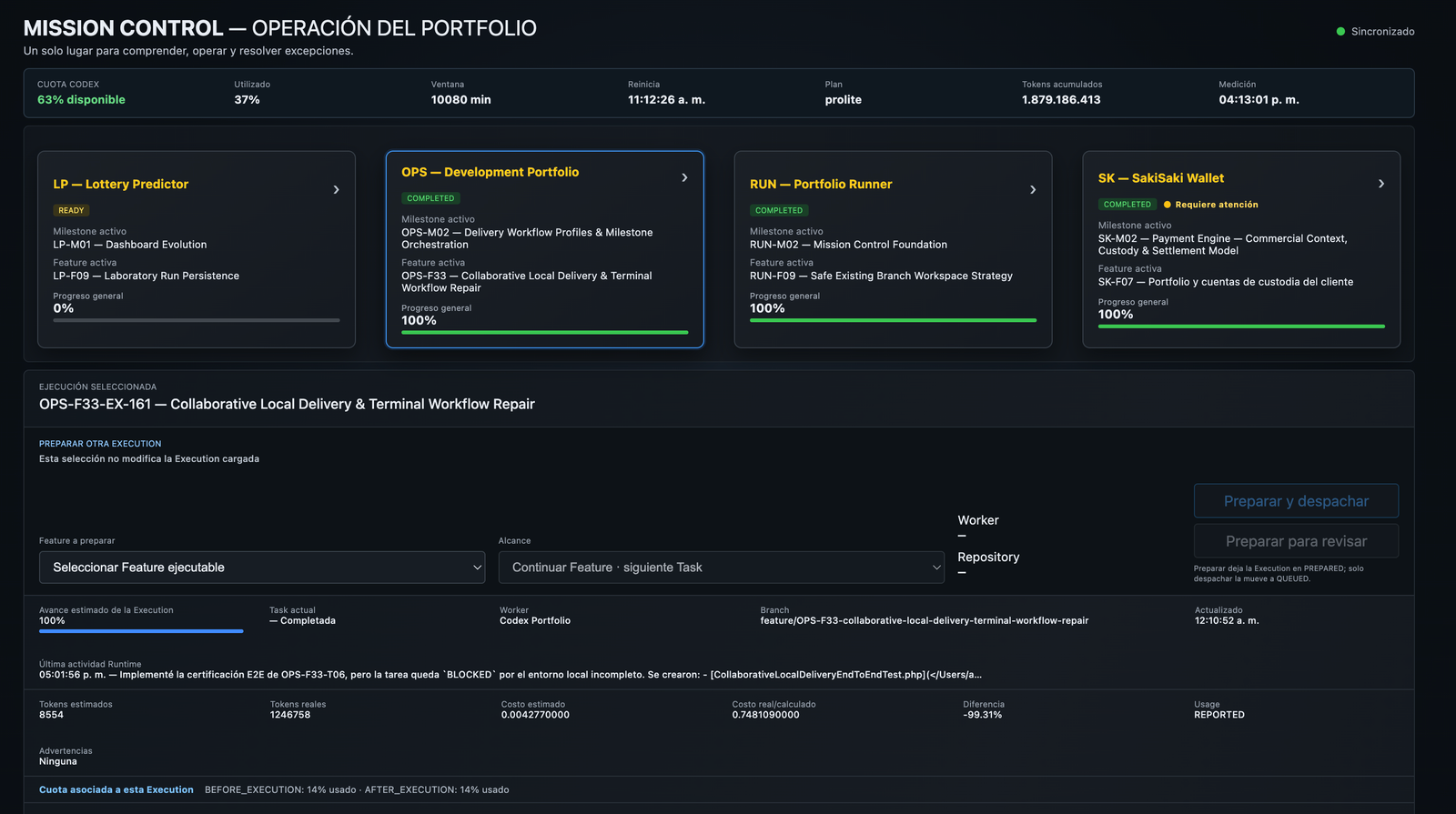Click the 10080 min Ventana value
The width and height of the screenshot is (1456, 814).
pos(460,100)
